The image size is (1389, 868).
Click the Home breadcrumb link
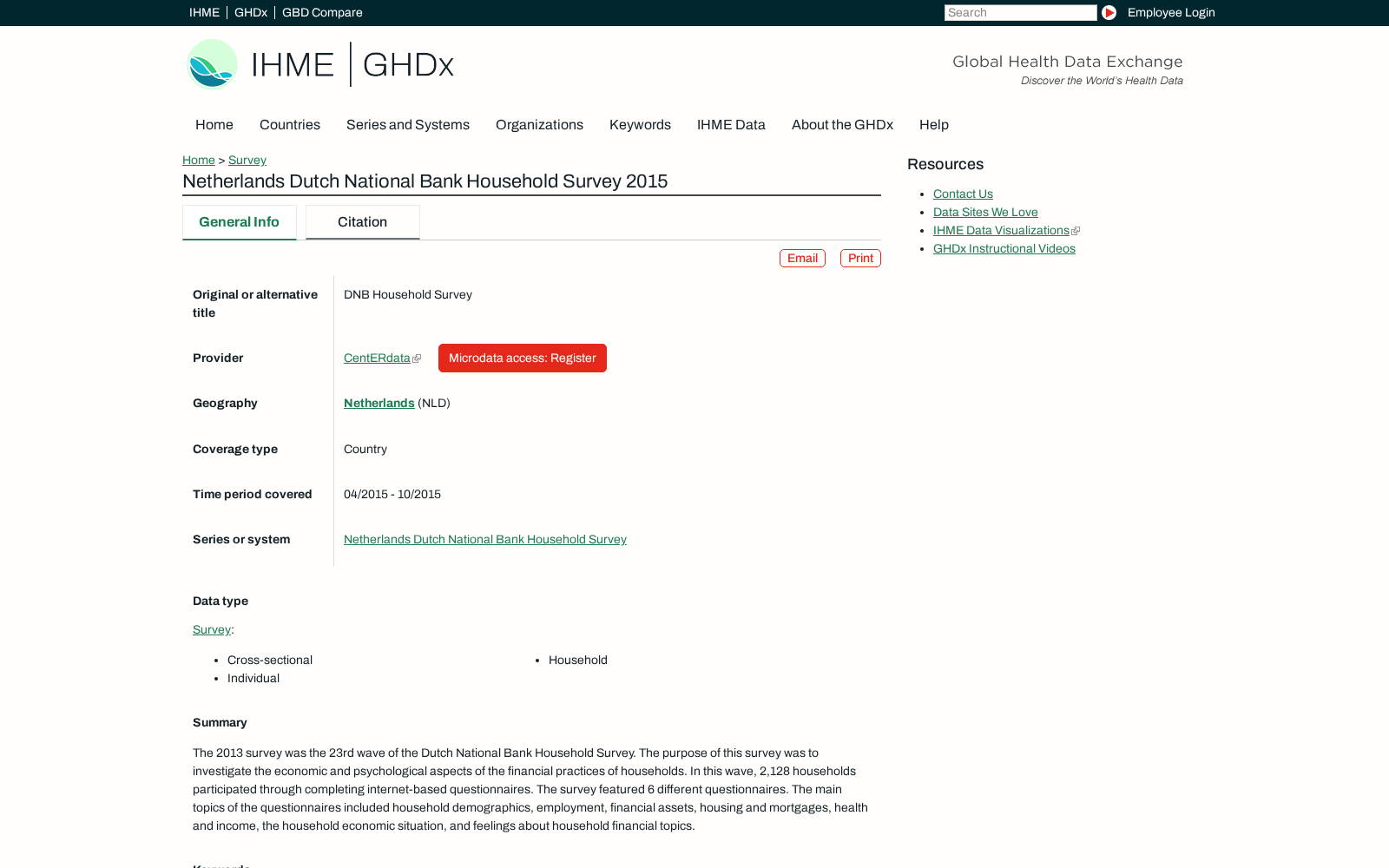click(199, 161)
